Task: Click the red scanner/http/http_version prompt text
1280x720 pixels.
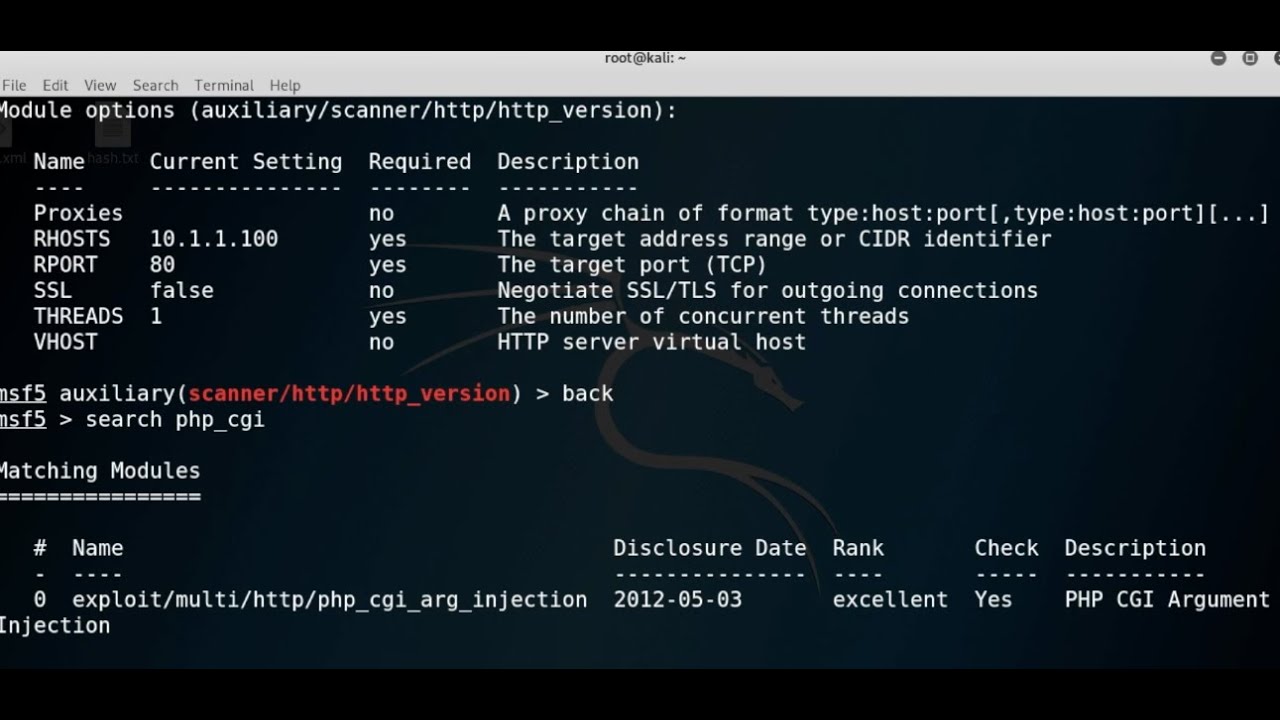Action: pos(349,394)
